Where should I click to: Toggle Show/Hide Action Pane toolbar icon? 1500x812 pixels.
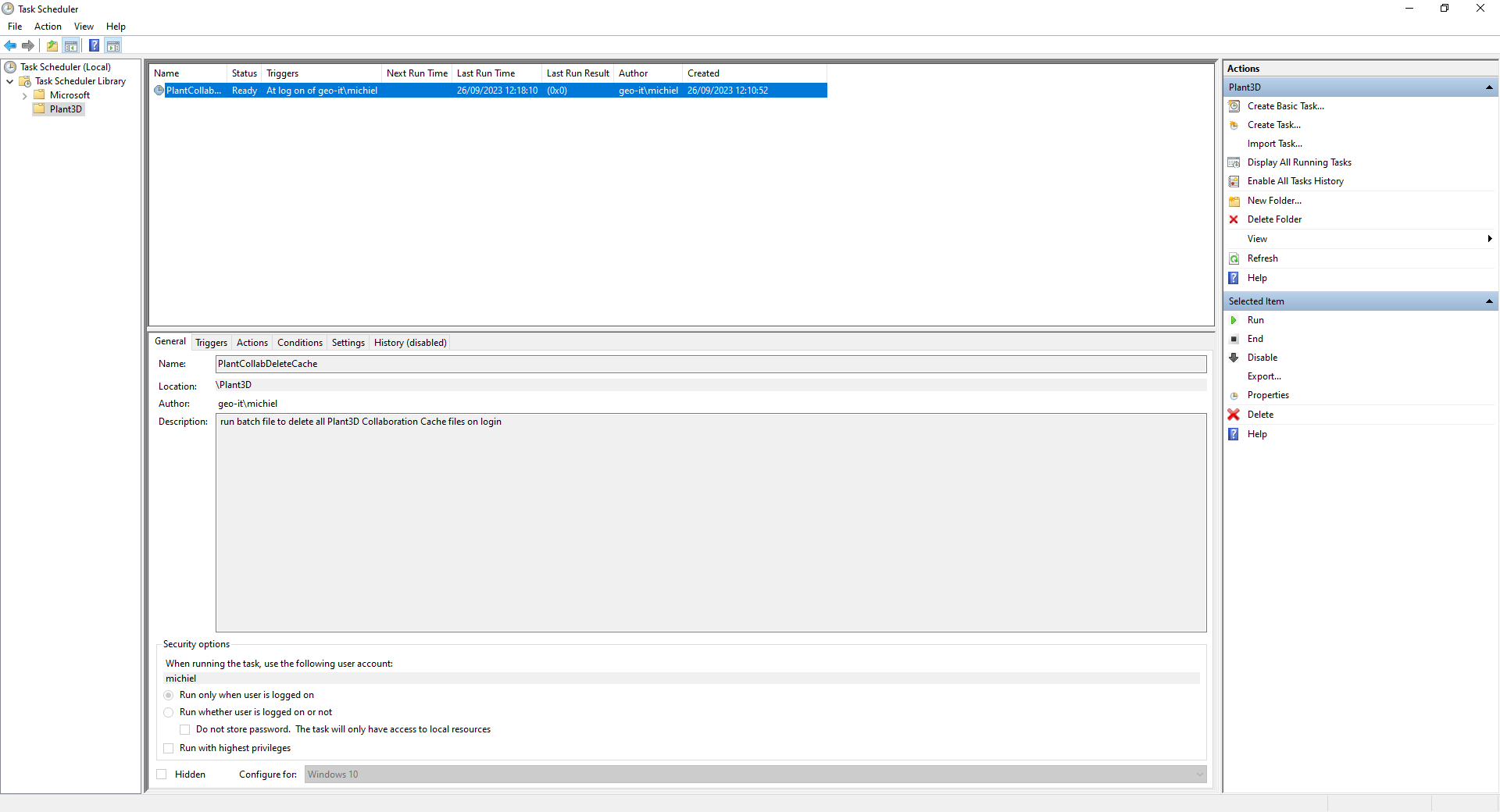tap(113, 45)
